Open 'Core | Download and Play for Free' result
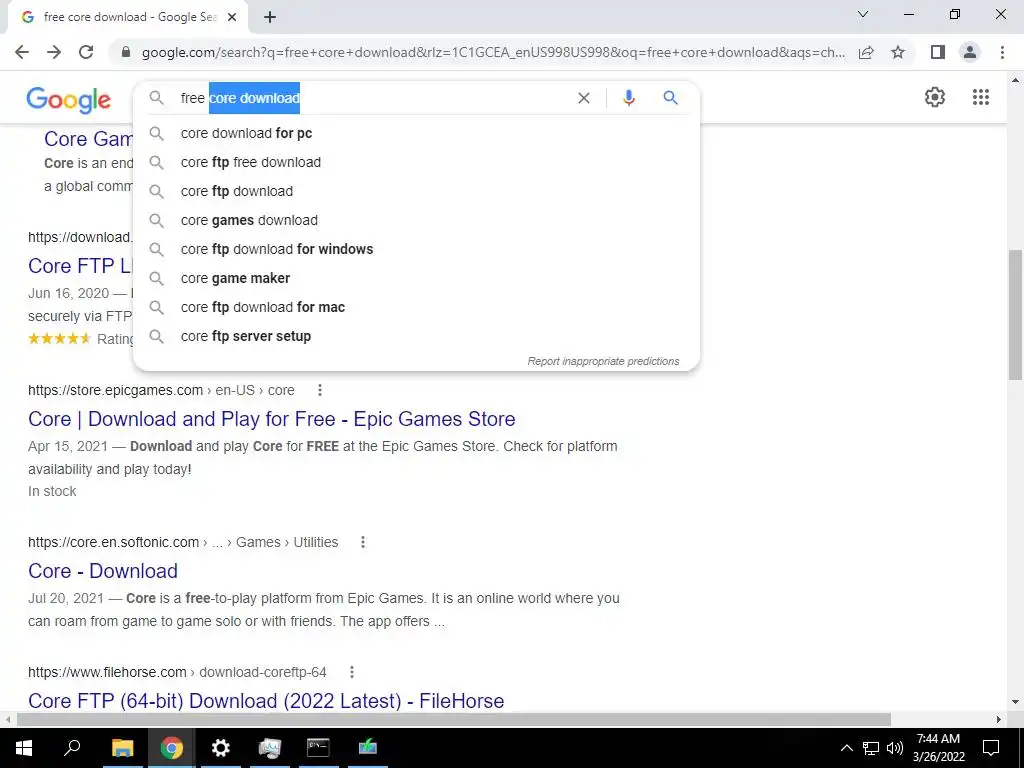The height and width of the screenshot is (768, 1024). [272, 419]
